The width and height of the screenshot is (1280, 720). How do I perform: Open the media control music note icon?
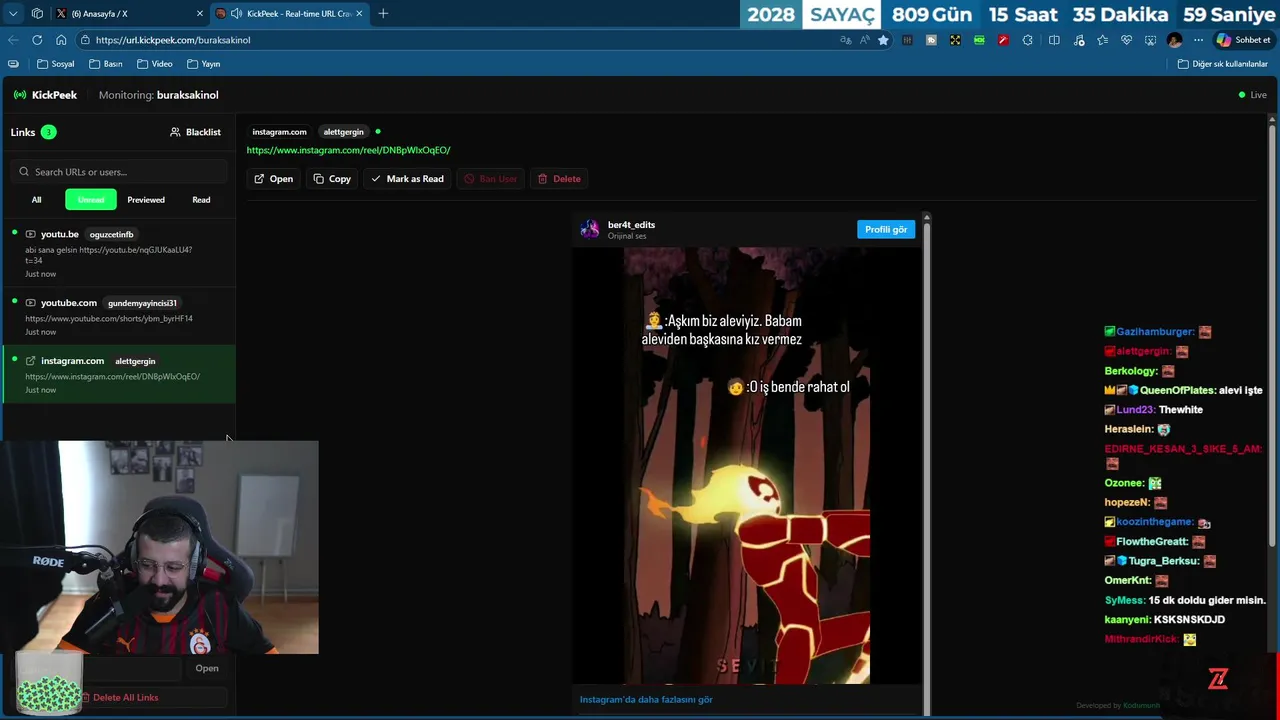[1078, 40]
